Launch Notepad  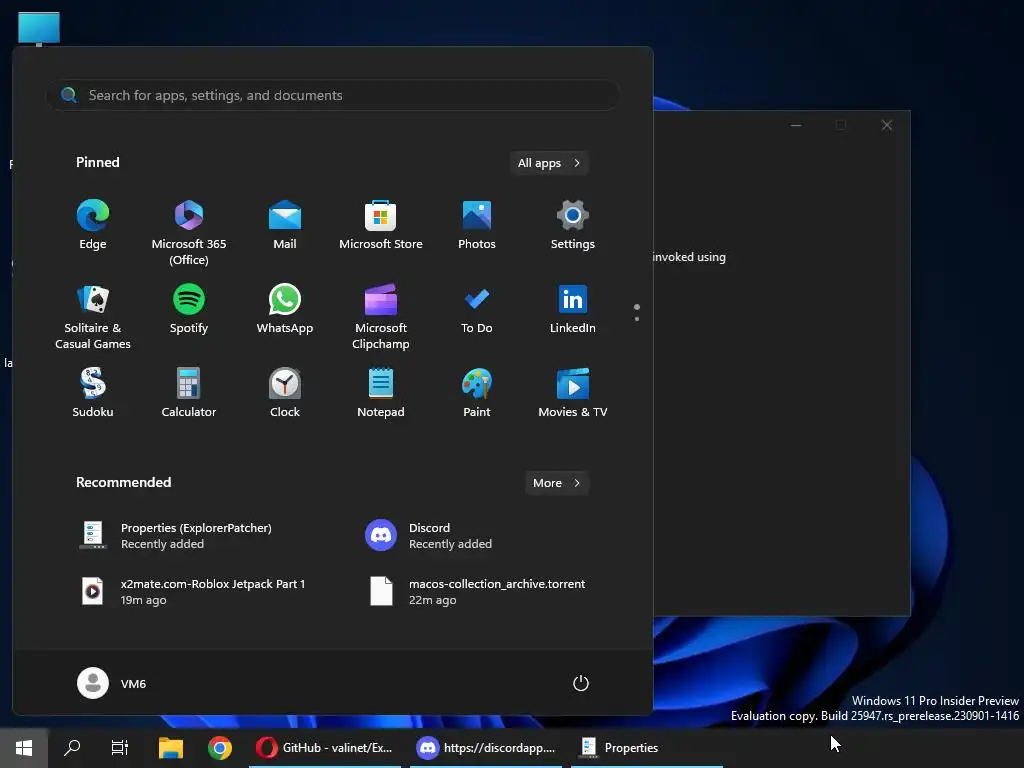pyautogui.click(x=381, y=394)
